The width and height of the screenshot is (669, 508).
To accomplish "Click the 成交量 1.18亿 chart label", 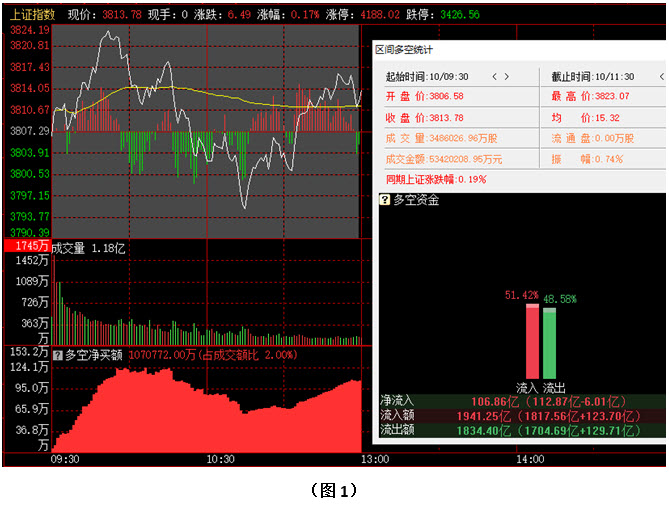I will (88, 248).
